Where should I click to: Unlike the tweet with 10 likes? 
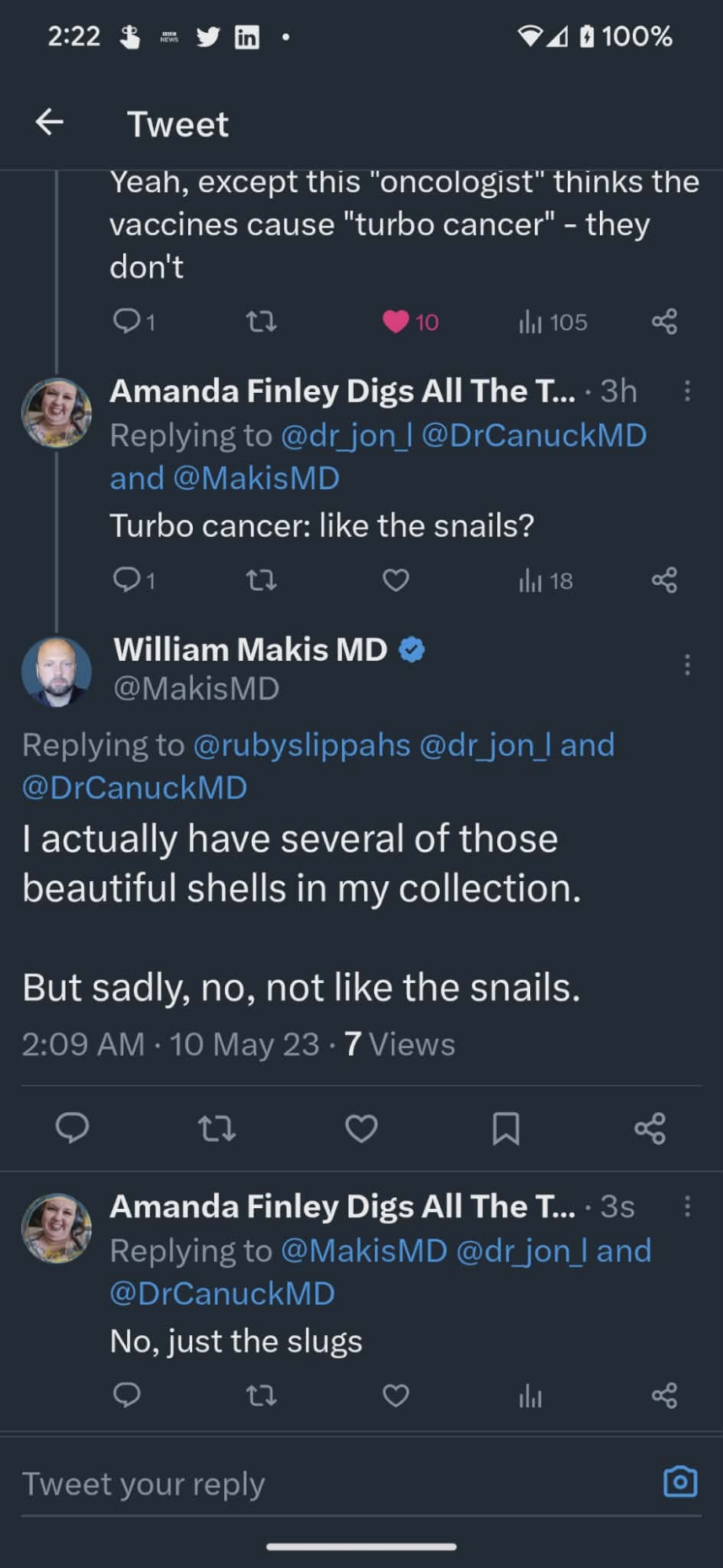[396, 321]
